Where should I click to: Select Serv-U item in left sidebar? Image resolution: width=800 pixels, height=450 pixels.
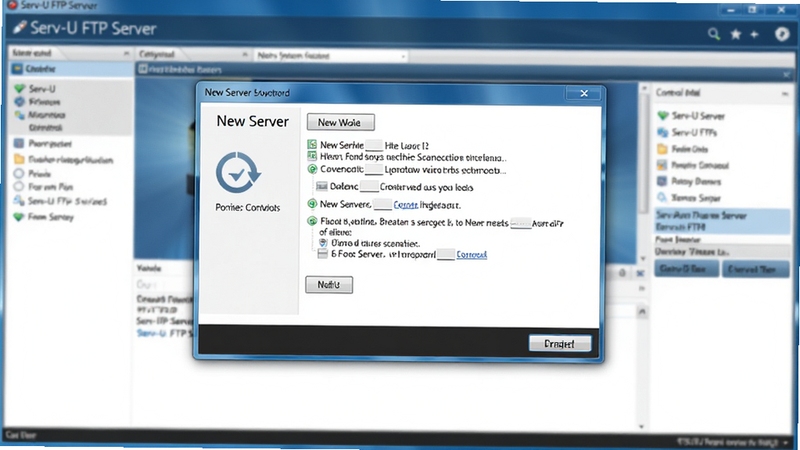pyautogui.click(x=42, y=89)
